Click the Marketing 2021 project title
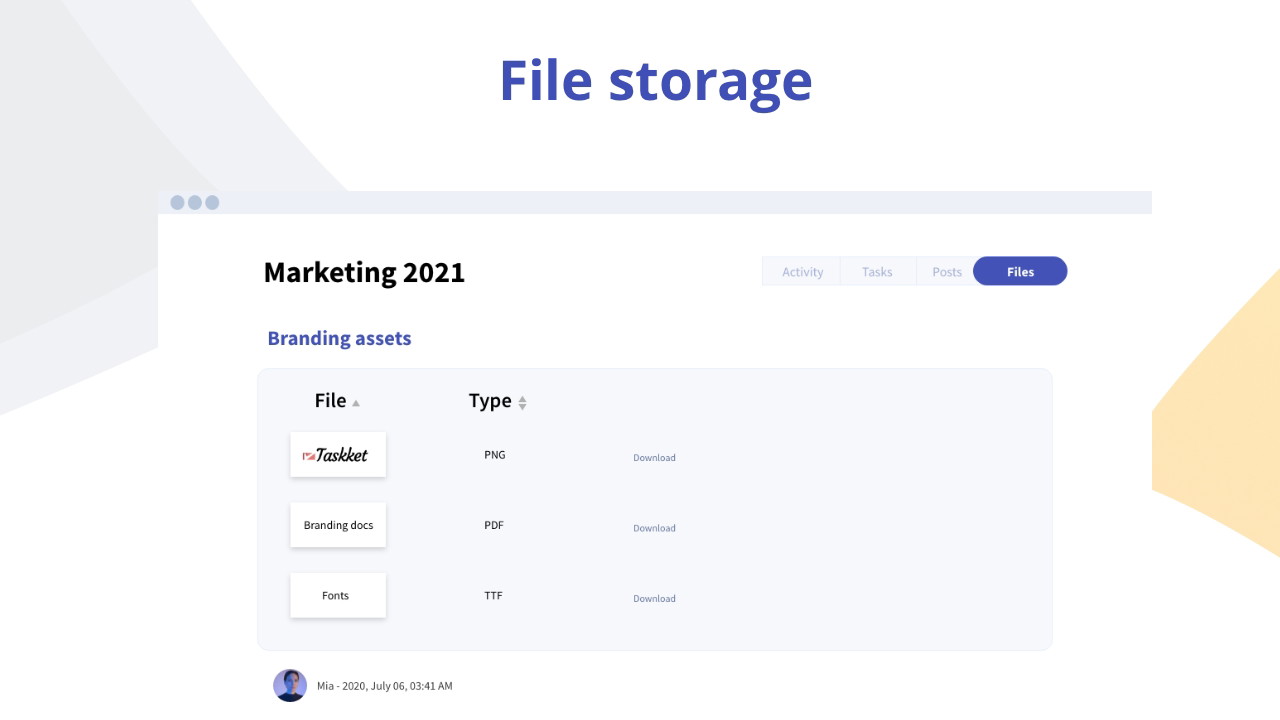This screenshot has height=720, width=1280. [x=364, y=272]
